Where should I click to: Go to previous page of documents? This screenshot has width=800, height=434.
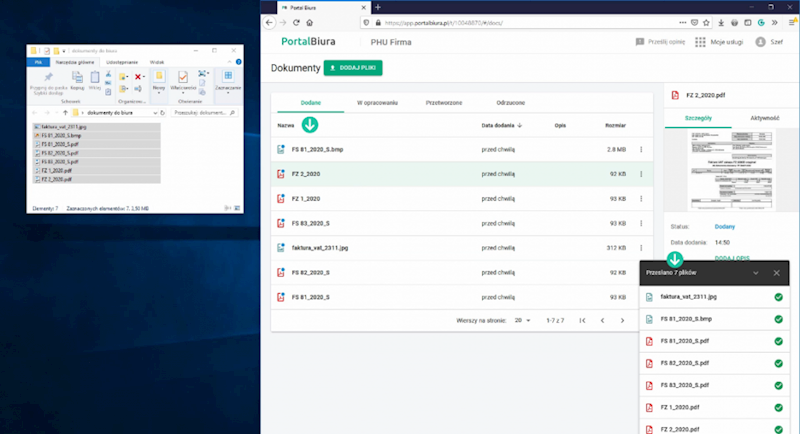pyautogui.click(x=603, y=320)
